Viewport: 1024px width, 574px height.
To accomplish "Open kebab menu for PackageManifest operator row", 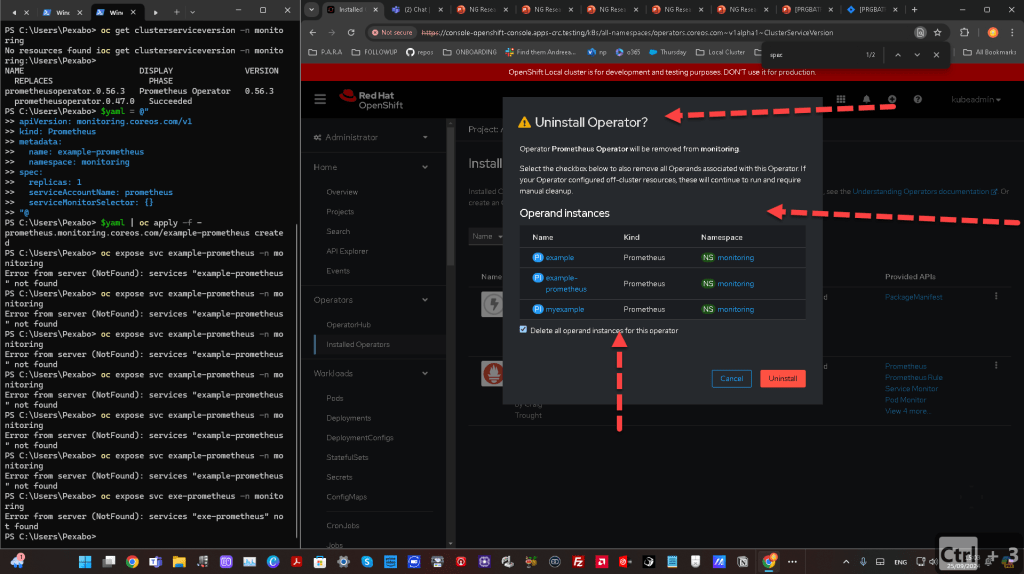I will (996, 296).
